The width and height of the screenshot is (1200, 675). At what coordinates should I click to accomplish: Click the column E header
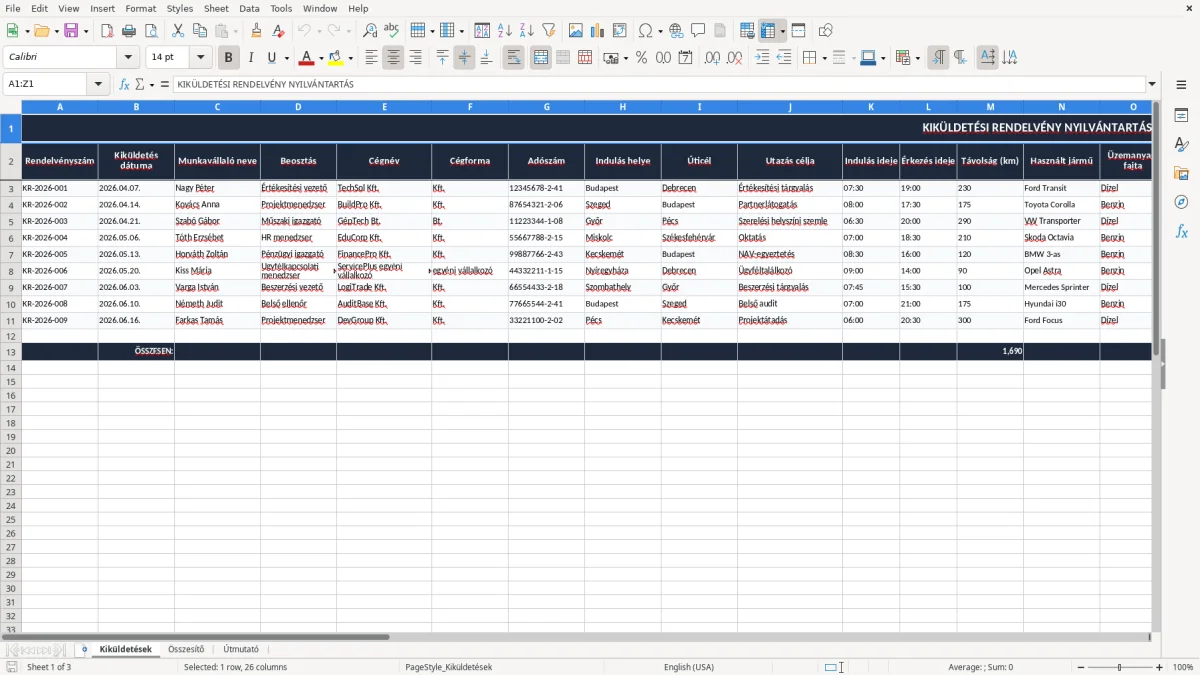pyautogui.click(x=384, y=106)
